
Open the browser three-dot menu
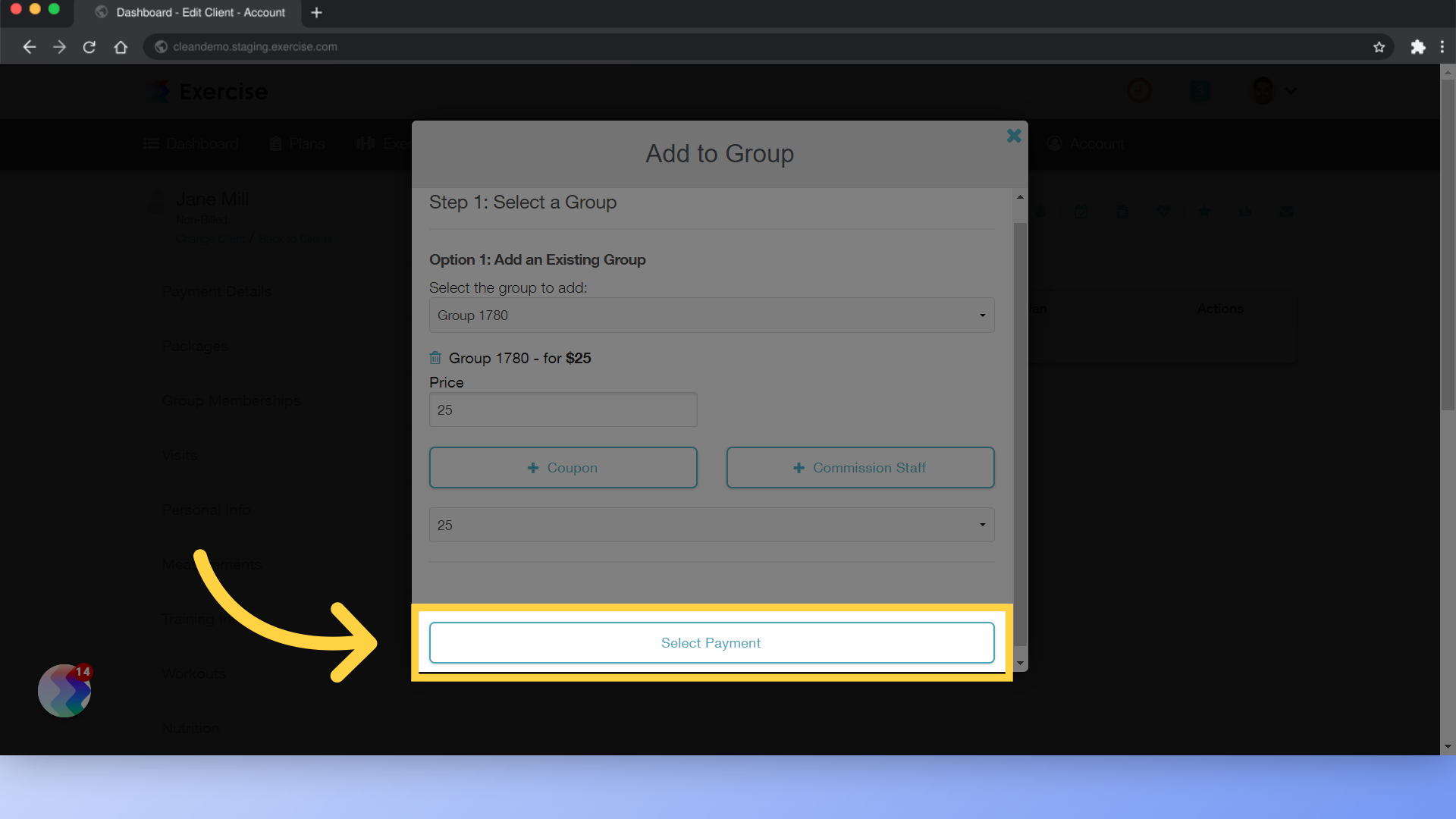[x=1442, y=47]
